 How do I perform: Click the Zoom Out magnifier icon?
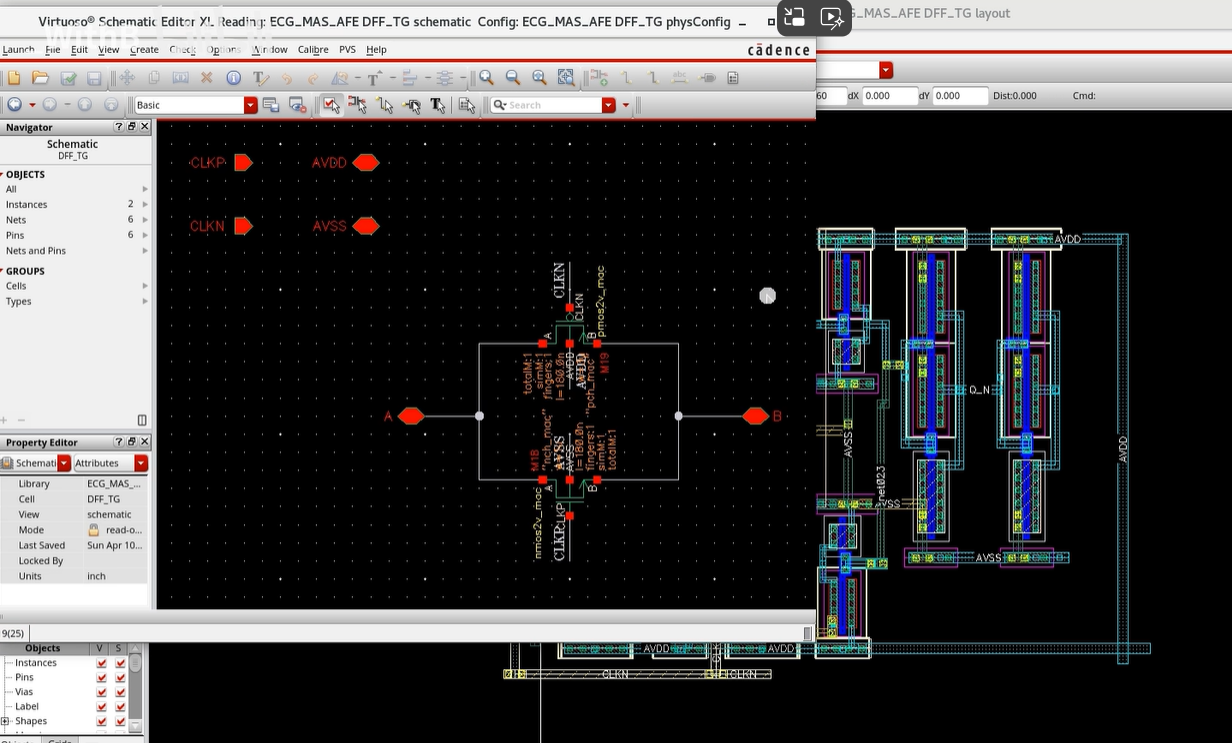(513, 77)
